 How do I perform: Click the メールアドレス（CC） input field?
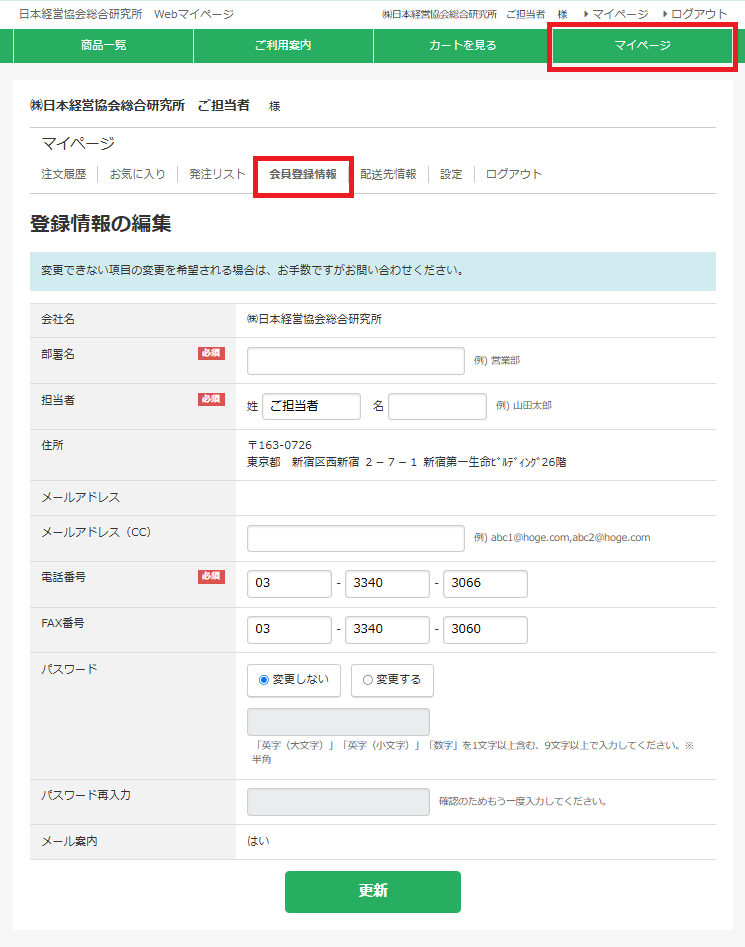click(x=355, y=538)
